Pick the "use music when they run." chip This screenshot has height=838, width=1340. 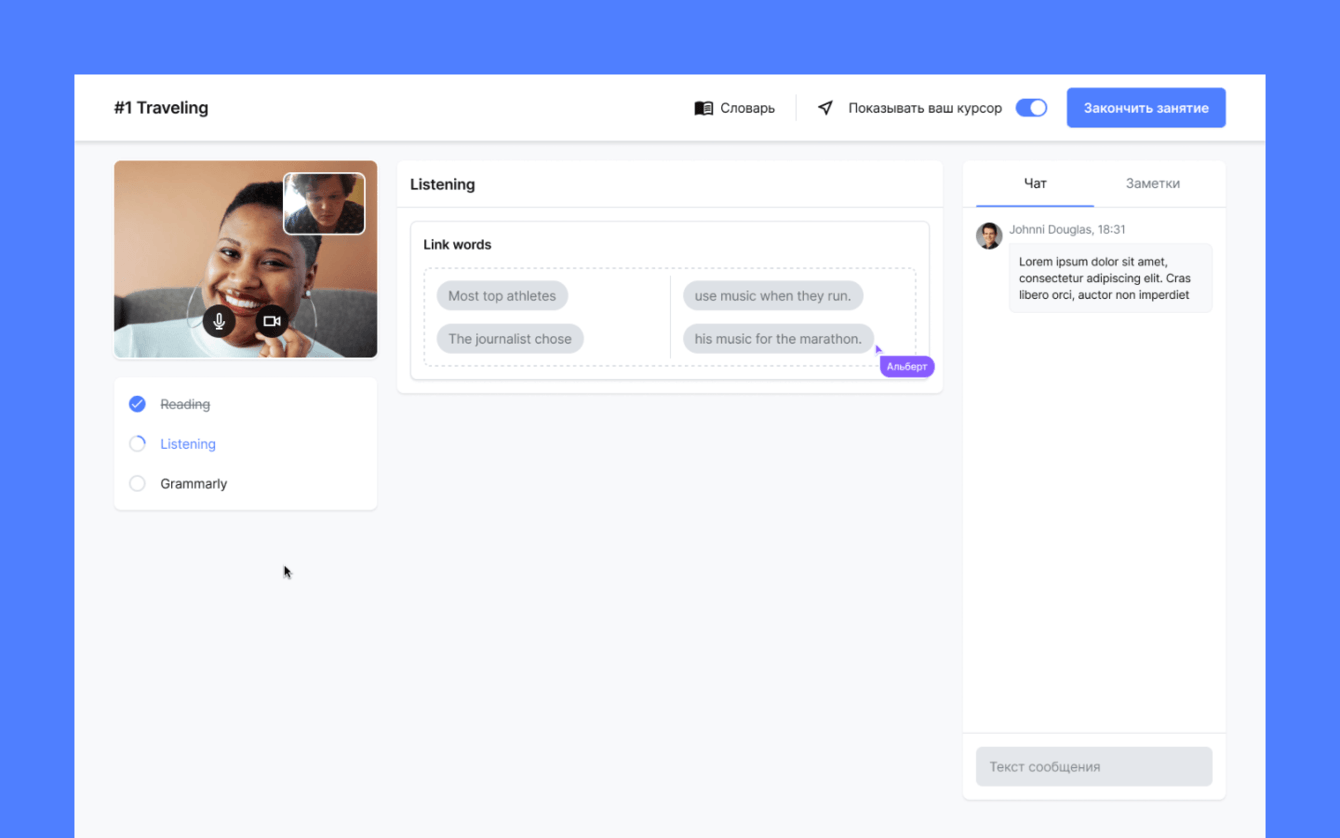coord(773,296)
